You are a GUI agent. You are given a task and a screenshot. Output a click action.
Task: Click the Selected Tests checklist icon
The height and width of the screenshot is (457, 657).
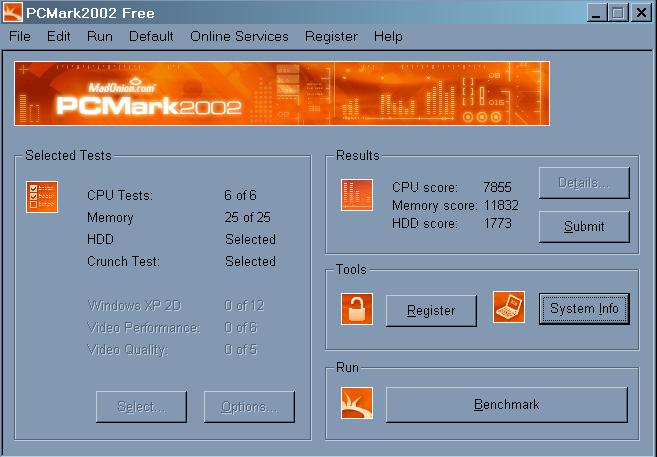click(x=42, y=197)
